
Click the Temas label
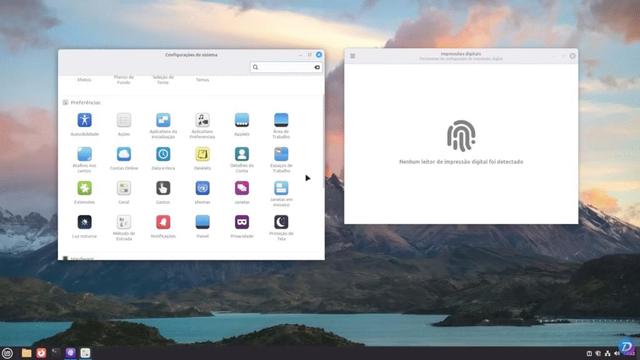[202, 80]
